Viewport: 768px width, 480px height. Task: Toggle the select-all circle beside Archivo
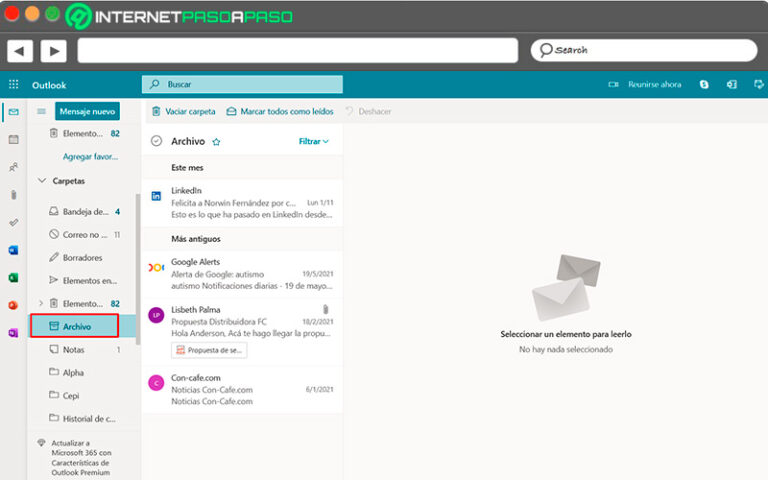tap(156, 141)
